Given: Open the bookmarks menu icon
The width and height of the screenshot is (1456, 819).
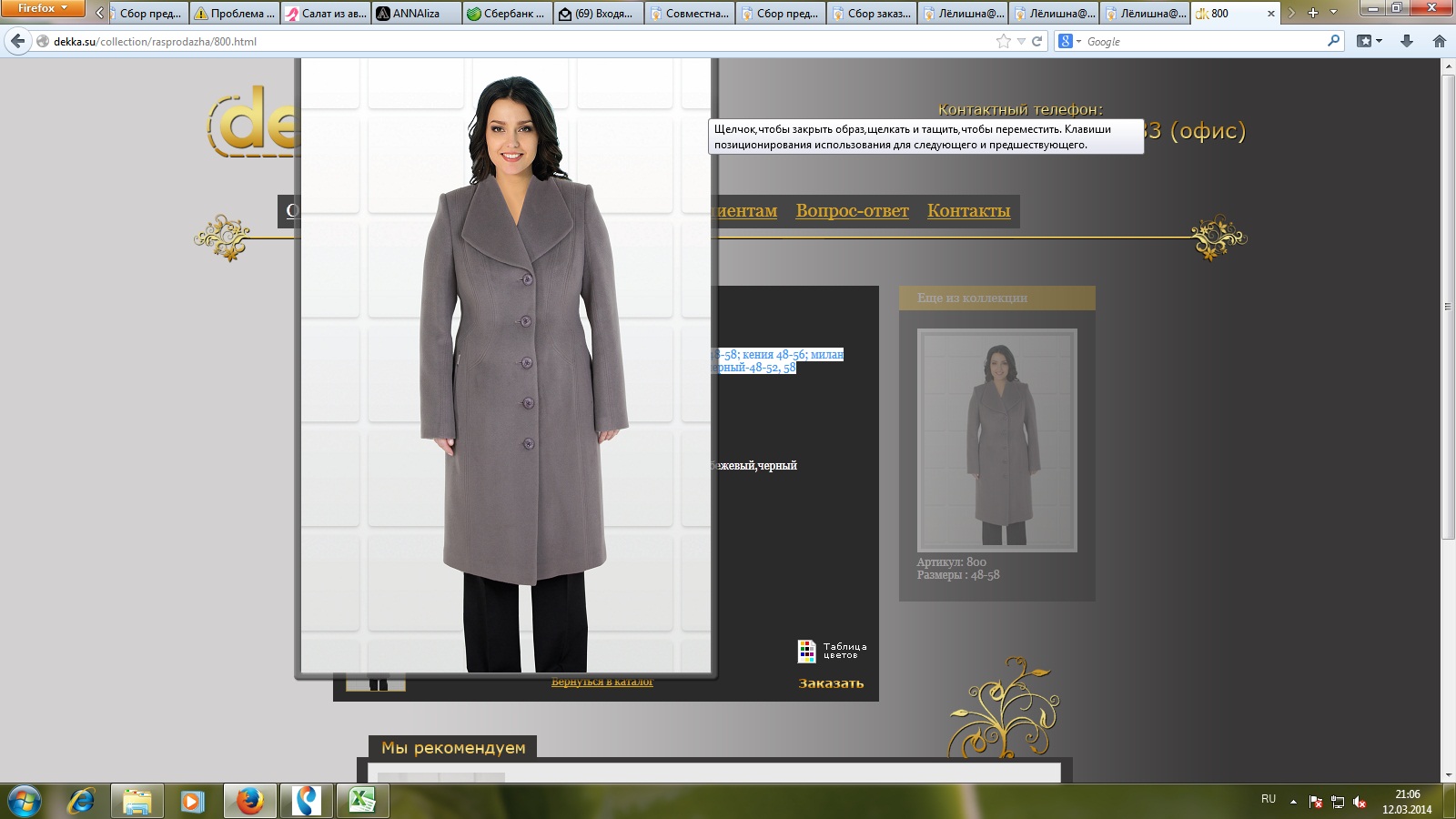Looking at the screenshot, I should [1369, 41].
